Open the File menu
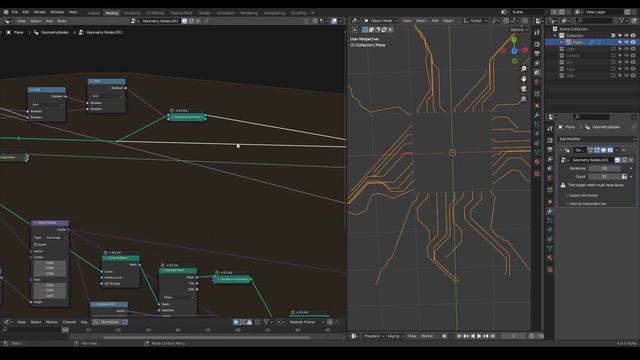 15,12
